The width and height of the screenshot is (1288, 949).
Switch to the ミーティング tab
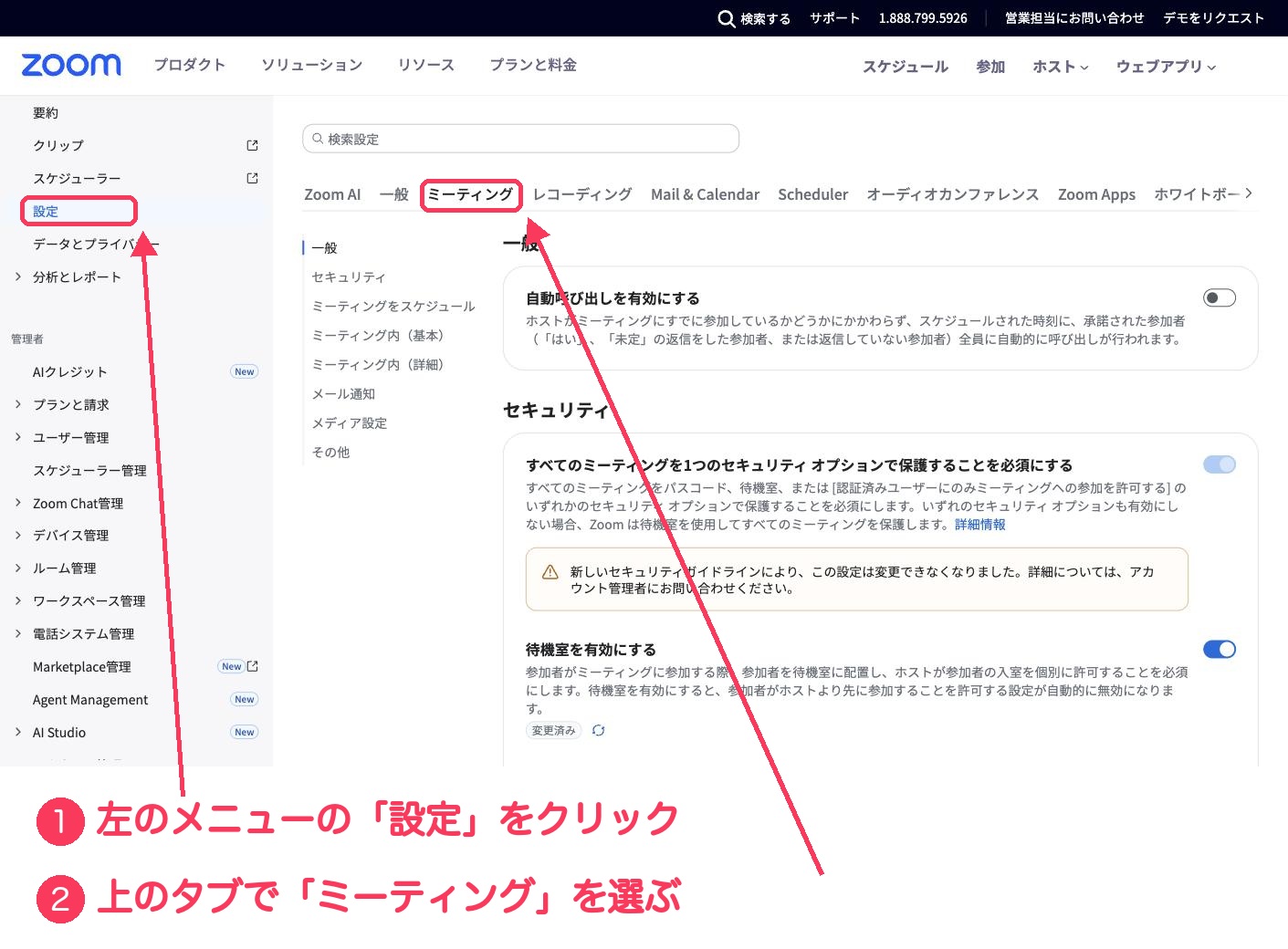(x=471, y=194)
